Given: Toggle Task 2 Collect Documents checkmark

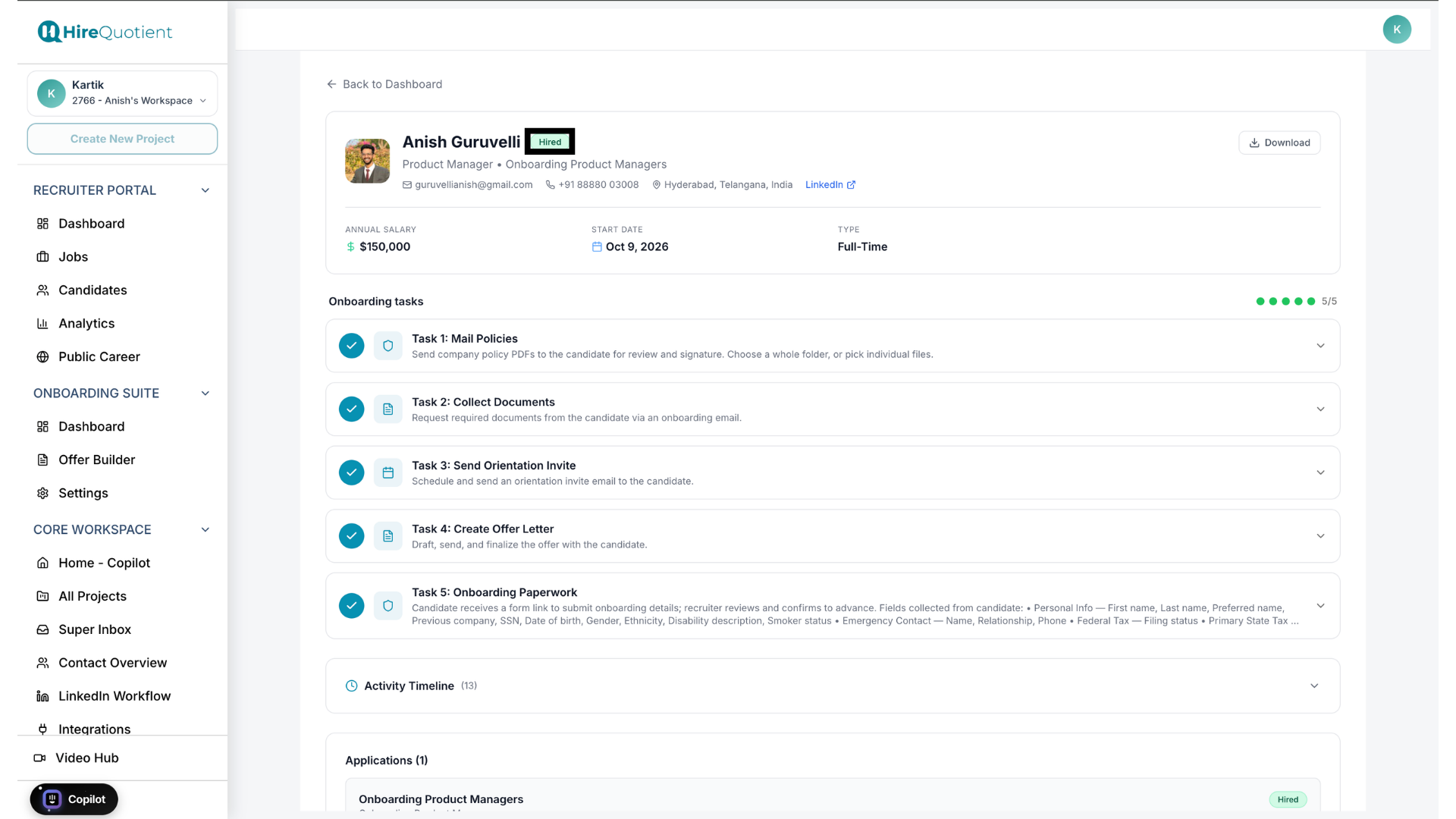Looking at the screenshot, I should click(x=351, y=409).
